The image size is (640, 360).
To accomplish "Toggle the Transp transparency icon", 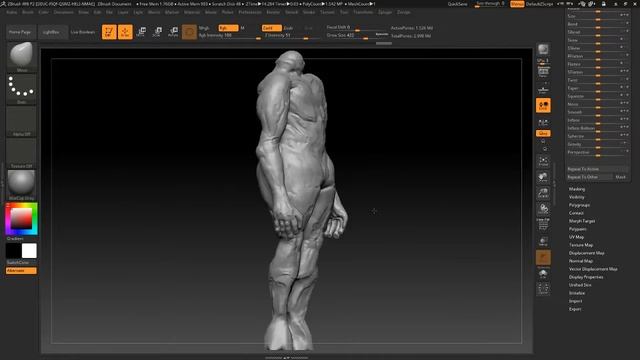I will (x=543, y=241).
